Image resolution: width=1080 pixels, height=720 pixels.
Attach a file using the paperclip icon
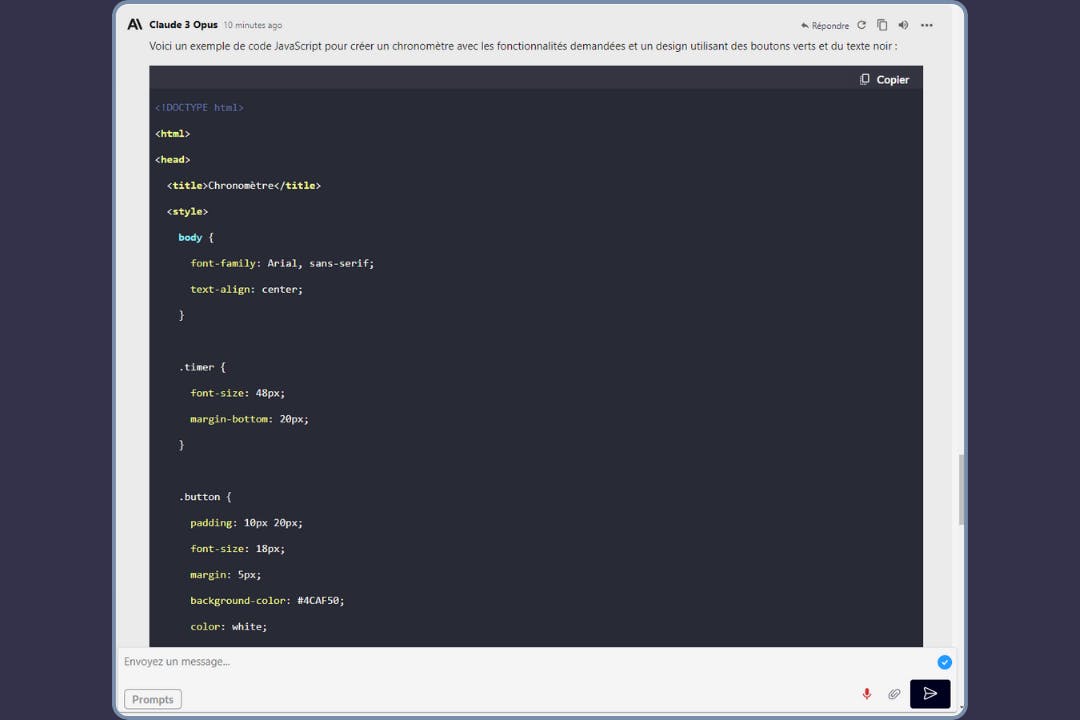(894, 694)
